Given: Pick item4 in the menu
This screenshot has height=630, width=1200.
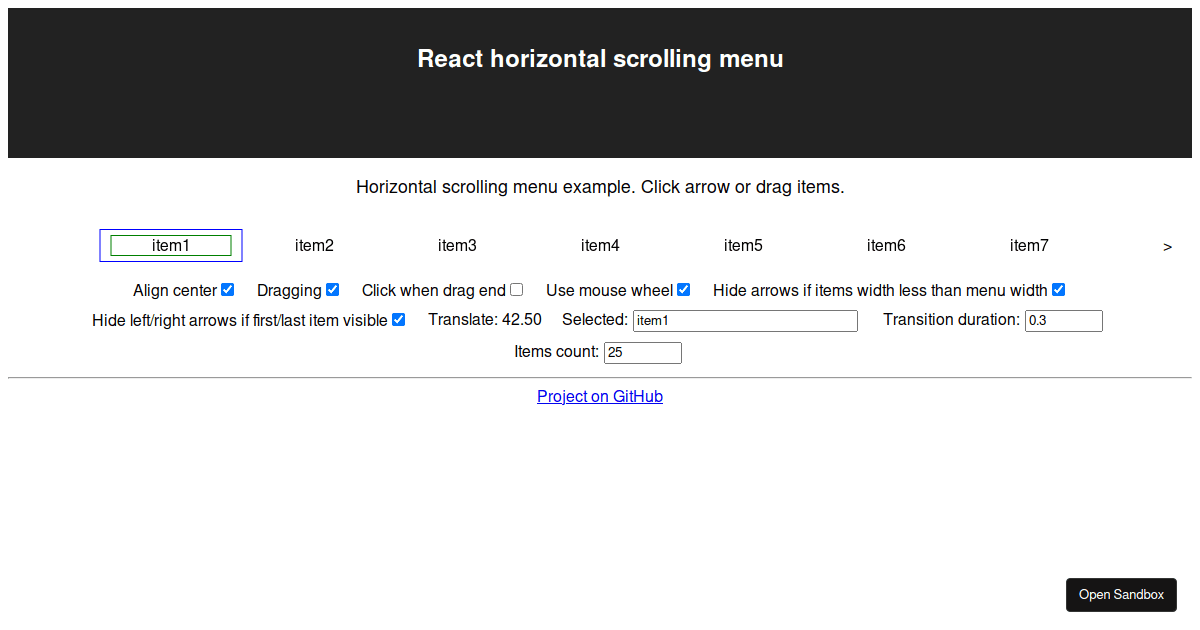Looking at the screenshot, I should click(600, 246).
